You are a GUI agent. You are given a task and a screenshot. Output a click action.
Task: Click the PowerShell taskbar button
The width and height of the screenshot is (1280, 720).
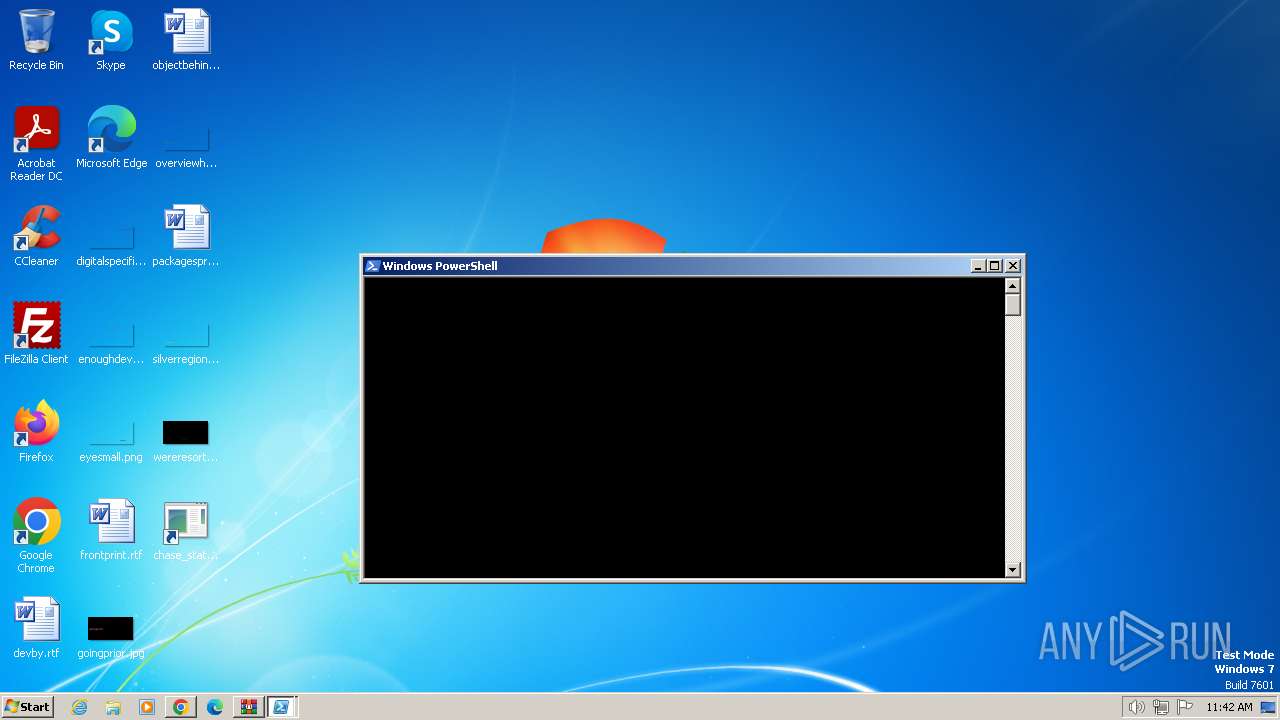point(282,707)
